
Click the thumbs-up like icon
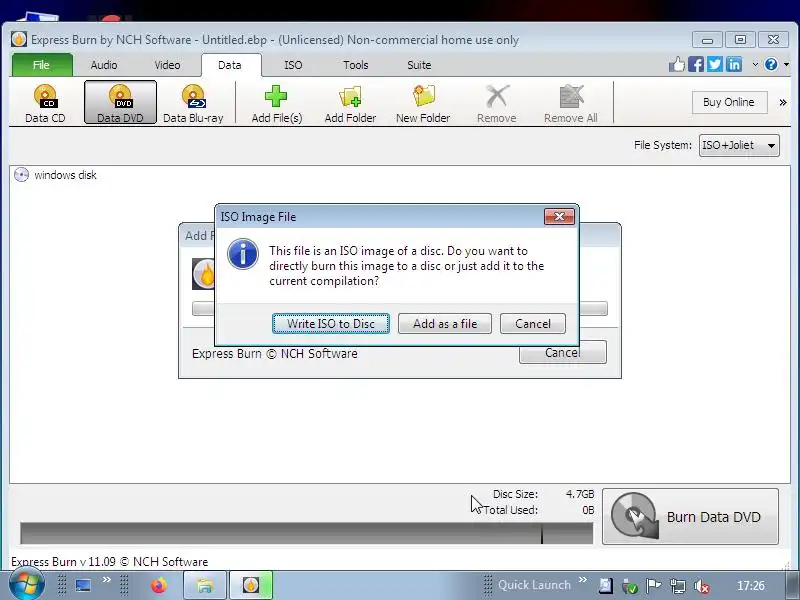[x=677, y=64]
